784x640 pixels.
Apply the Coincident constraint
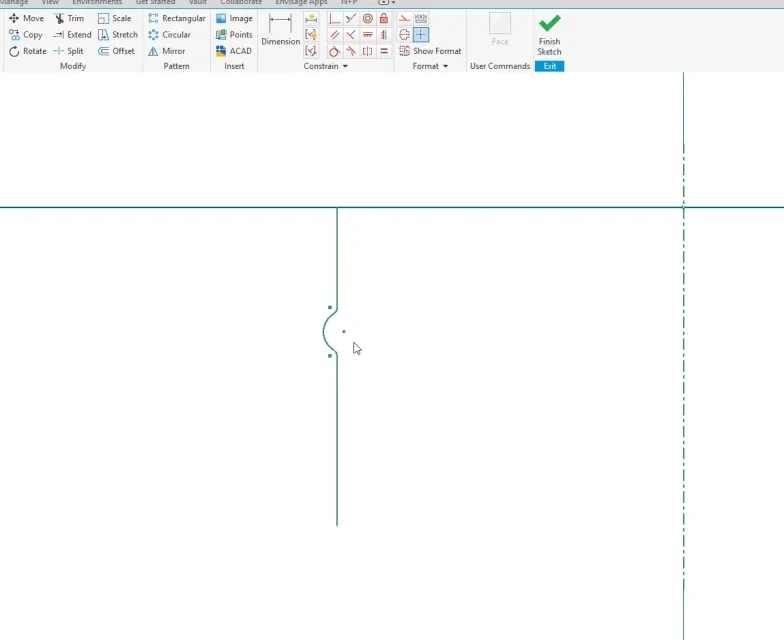tap(334, 19)
